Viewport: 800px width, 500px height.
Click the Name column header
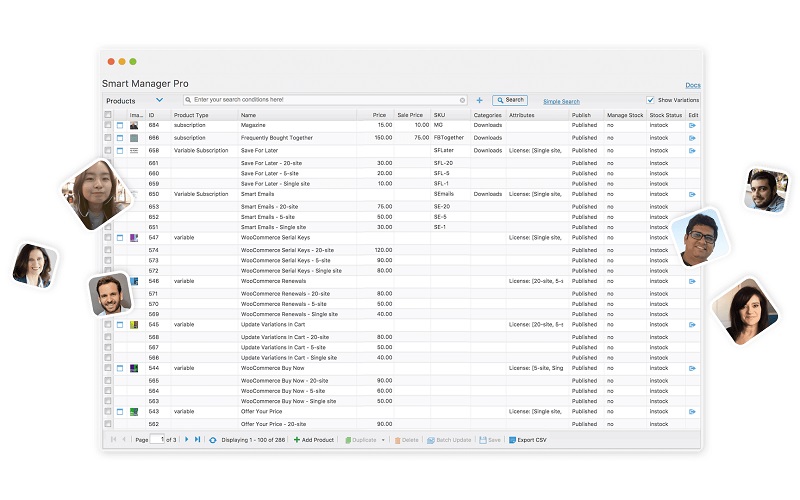point(249,115)
